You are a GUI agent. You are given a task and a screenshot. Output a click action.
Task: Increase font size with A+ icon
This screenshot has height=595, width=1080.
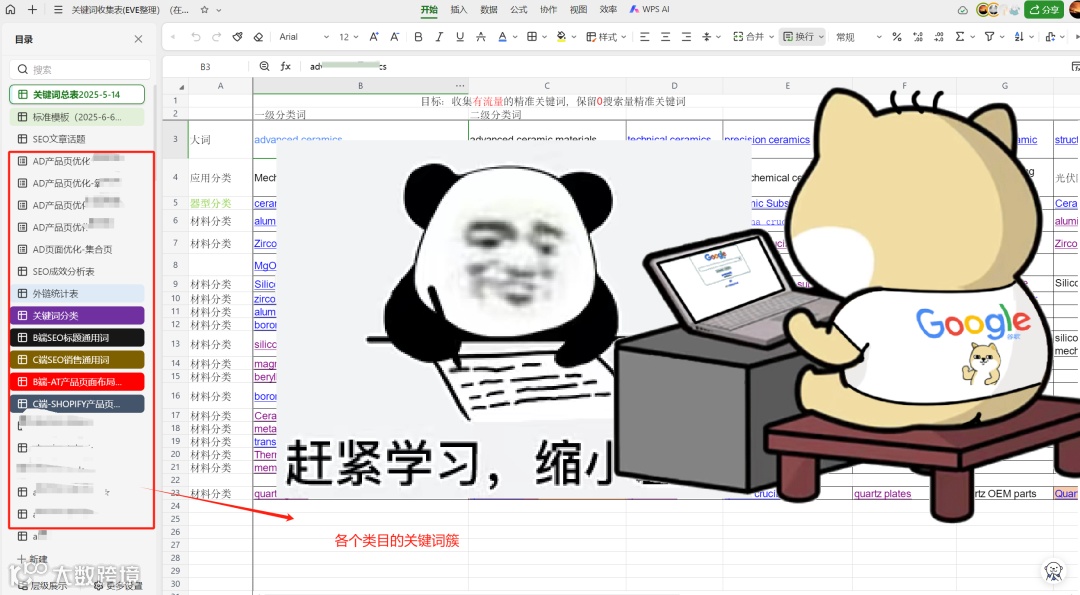point(373,36)
